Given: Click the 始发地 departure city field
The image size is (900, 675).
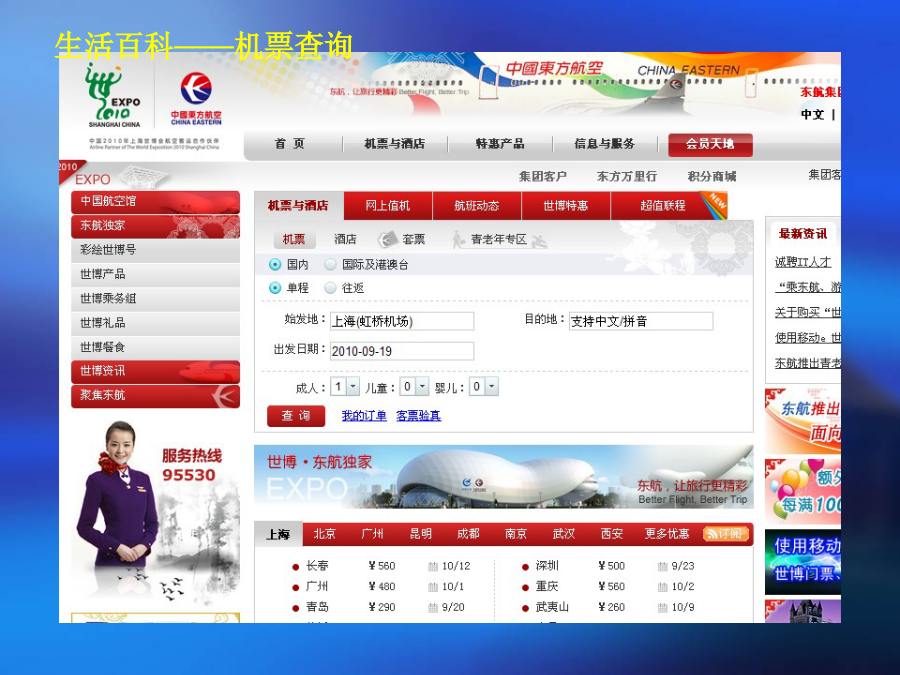Looking at the screenshot, I should (x=402, y=321).
